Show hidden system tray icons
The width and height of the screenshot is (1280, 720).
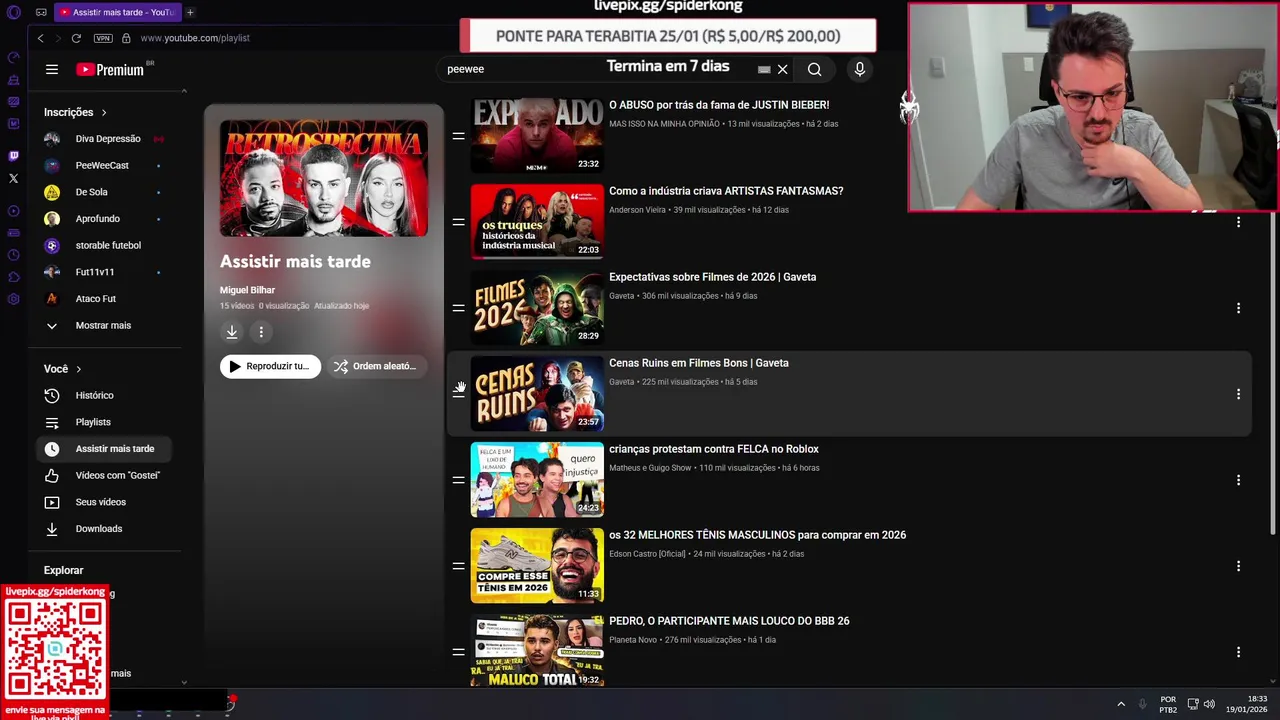pyautogui.click(x=1120, y=704)
